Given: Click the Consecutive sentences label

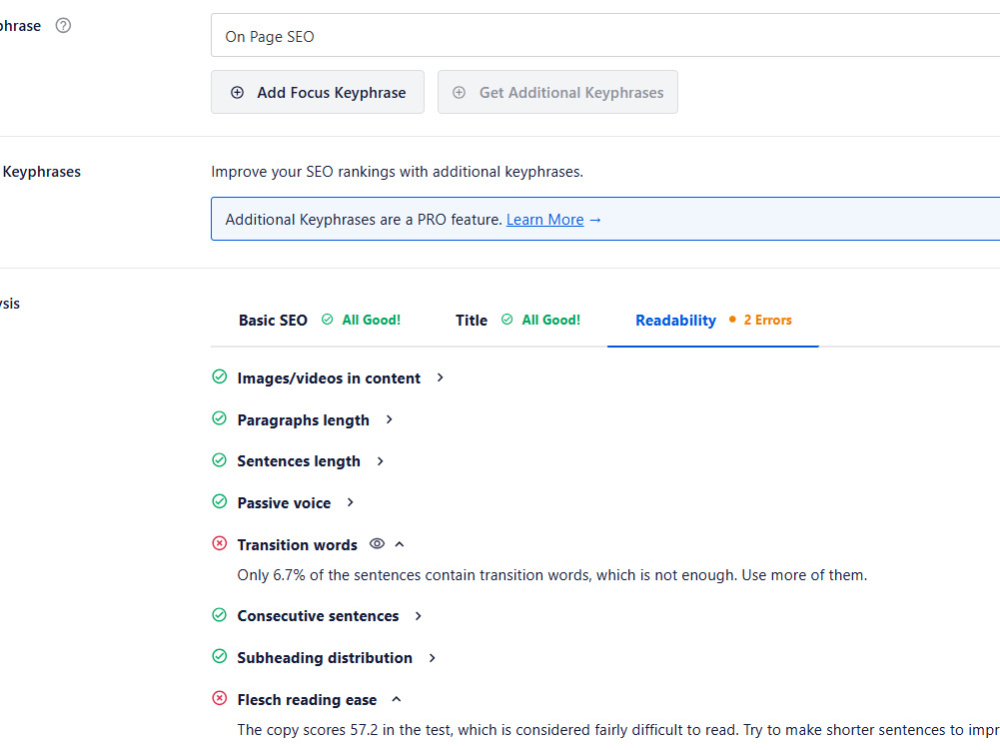Looking at the screenshot, I should click(x=318, y=616).
